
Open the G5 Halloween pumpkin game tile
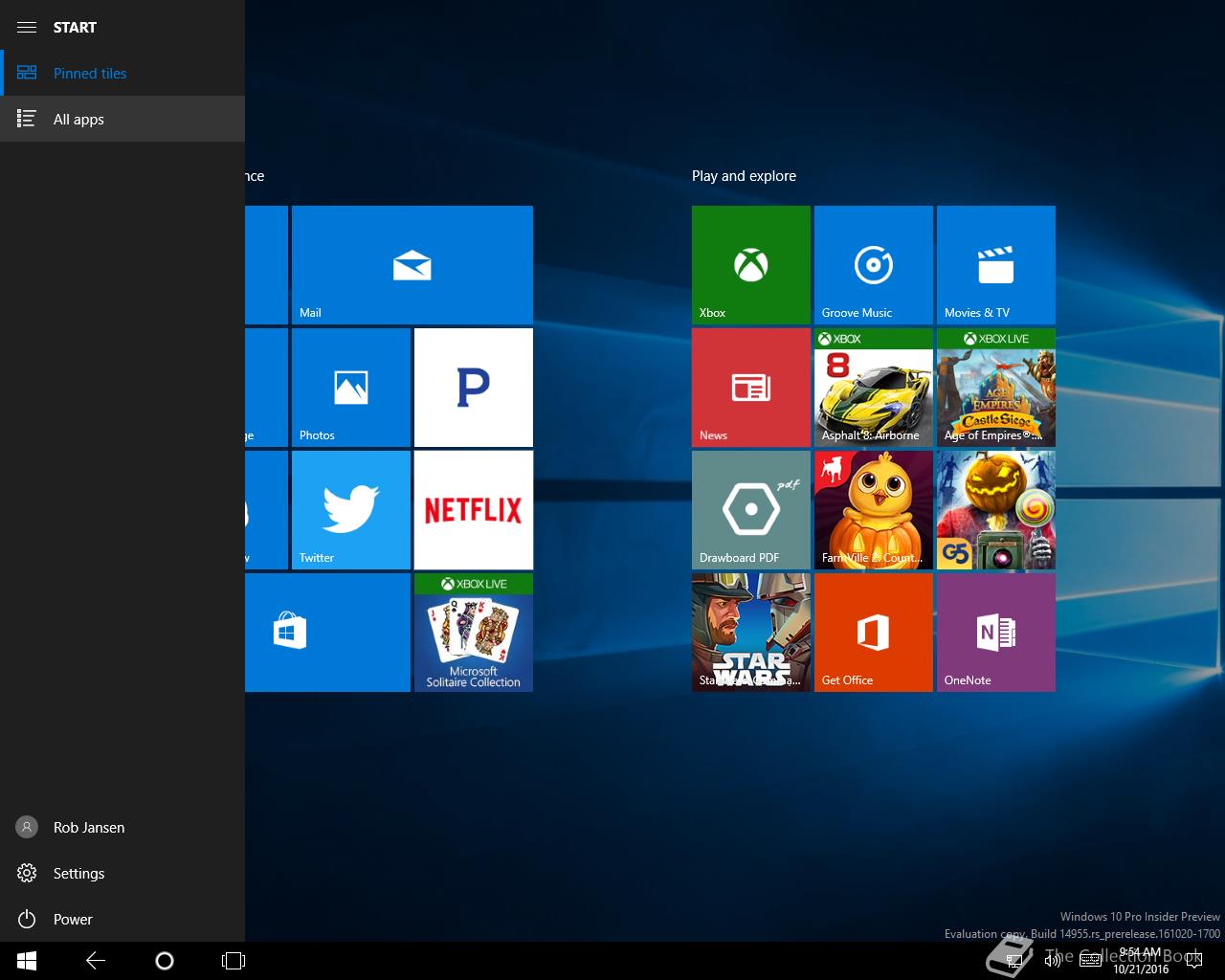coord(996,510)
